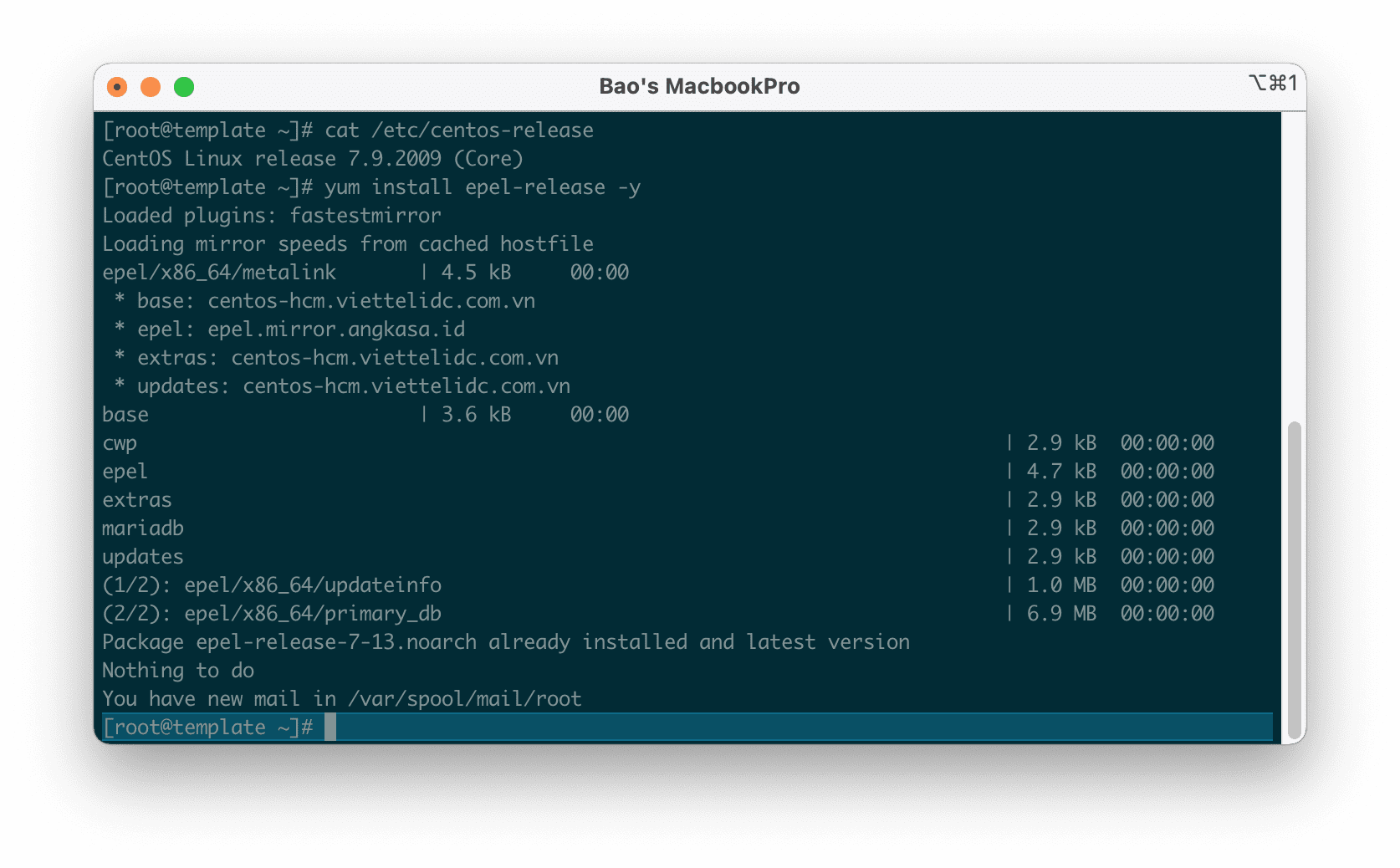Click the orange minimize traffic light button

pos(151,85)
